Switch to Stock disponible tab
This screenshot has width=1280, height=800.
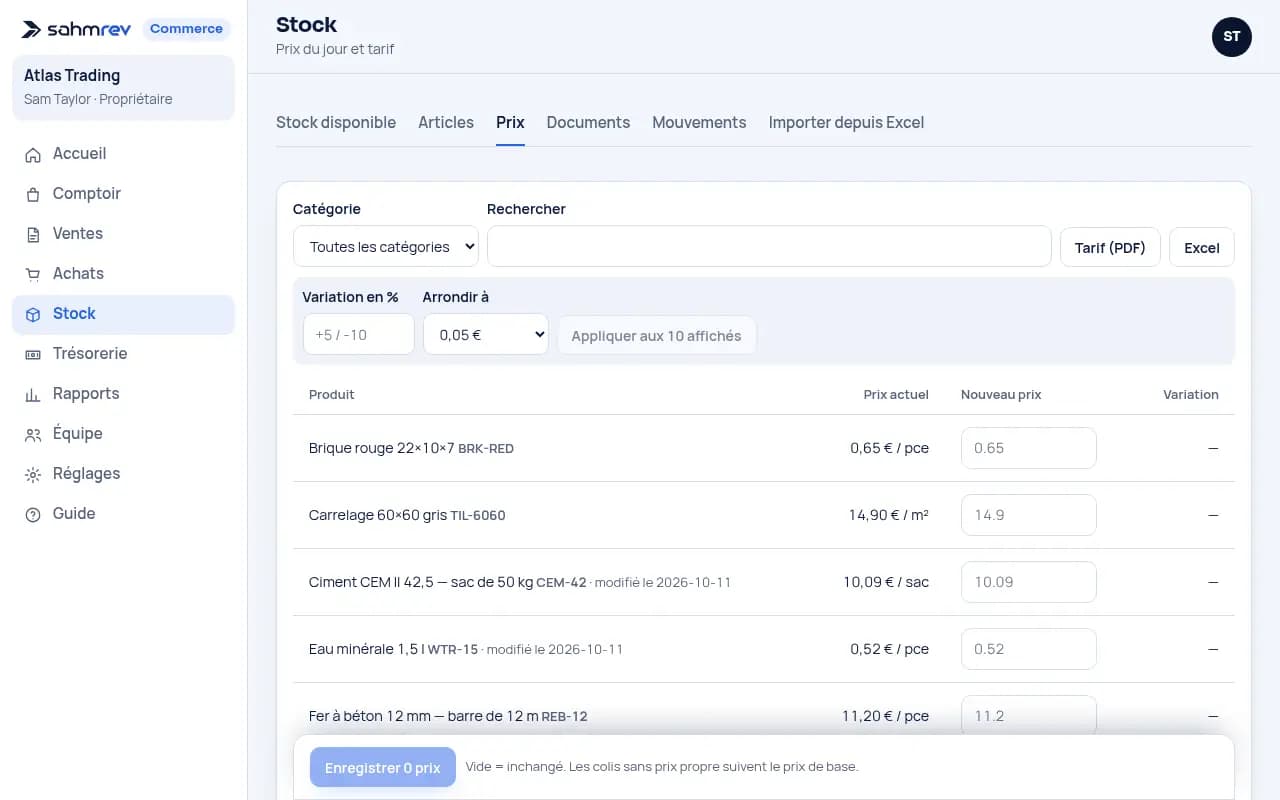pyautogui.click(x=336, y=122)
